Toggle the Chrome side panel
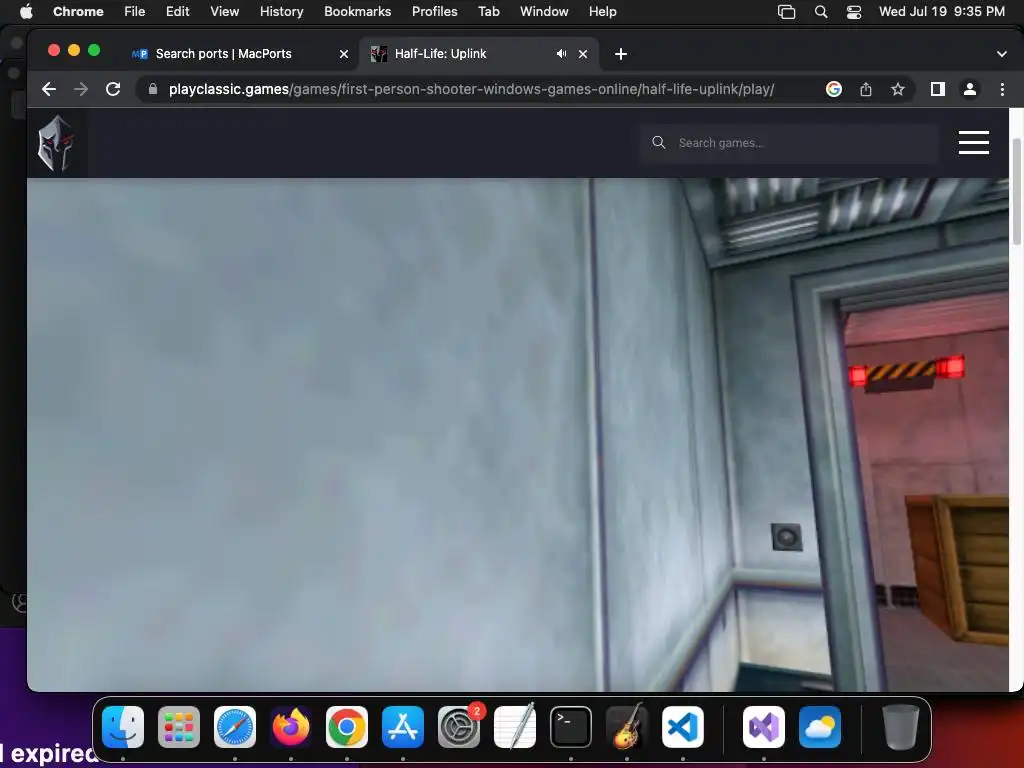 click(x=938, y=89)
